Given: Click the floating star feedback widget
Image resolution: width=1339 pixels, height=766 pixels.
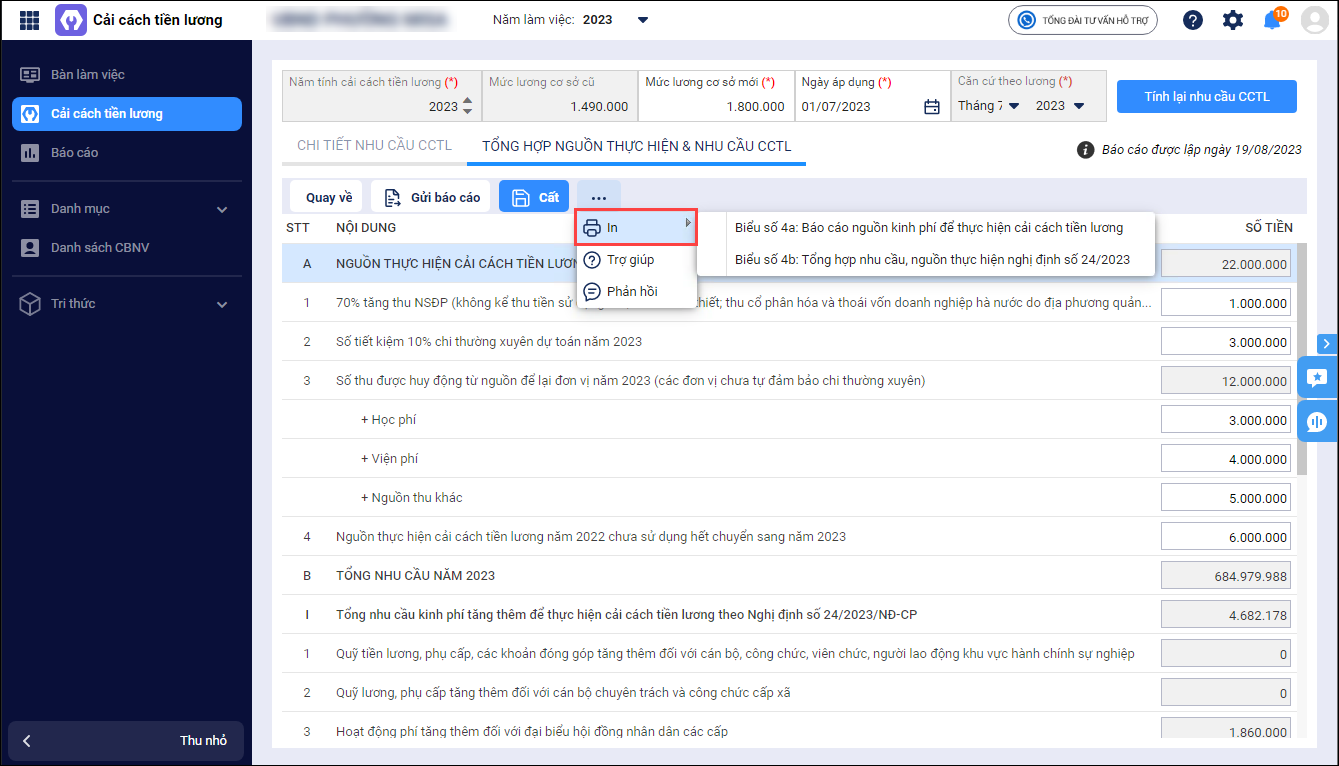Looking at the screenshot, I should (1317, 377).
